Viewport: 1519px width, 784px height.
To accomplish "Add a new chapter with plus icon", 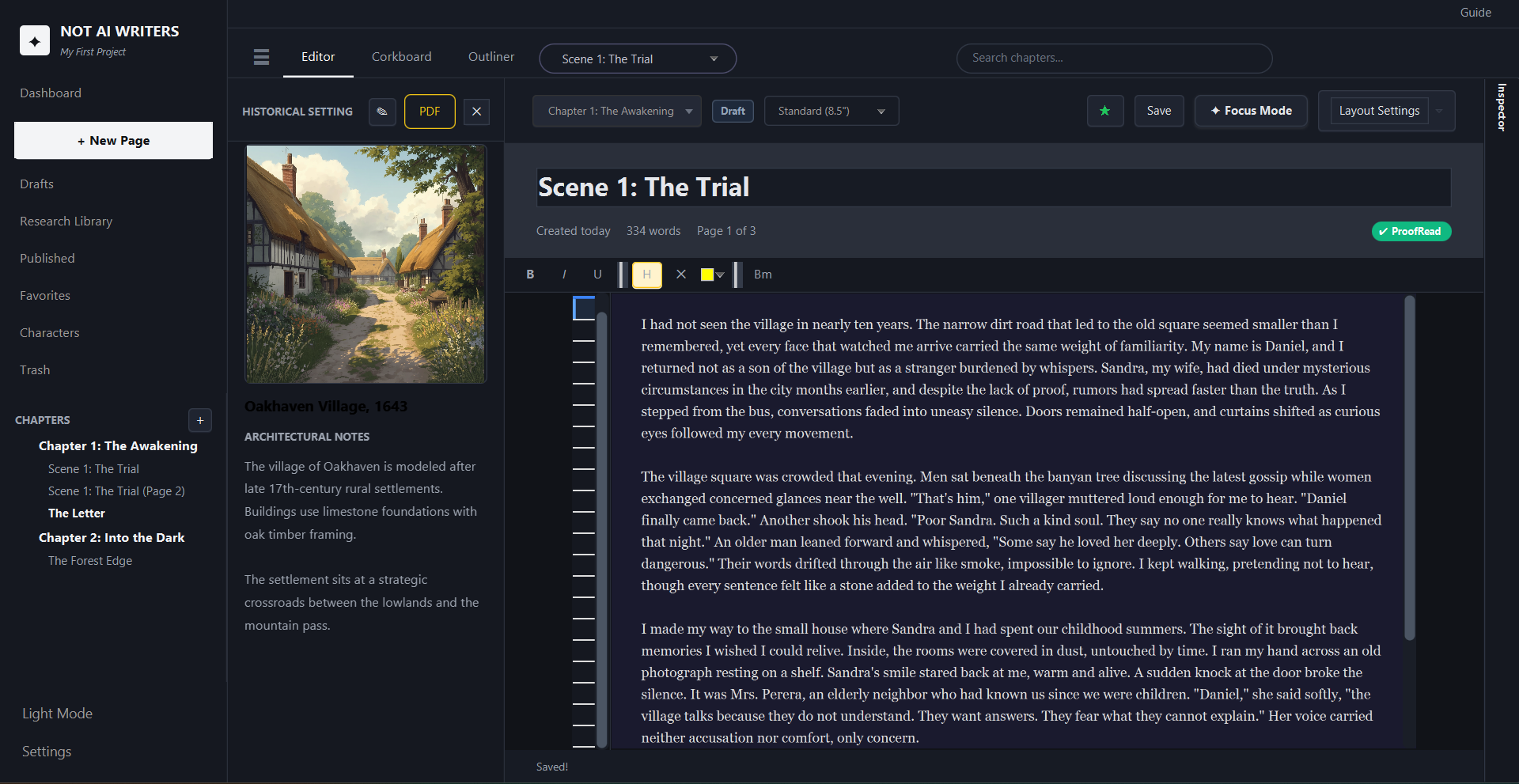I will click(200, 420).
